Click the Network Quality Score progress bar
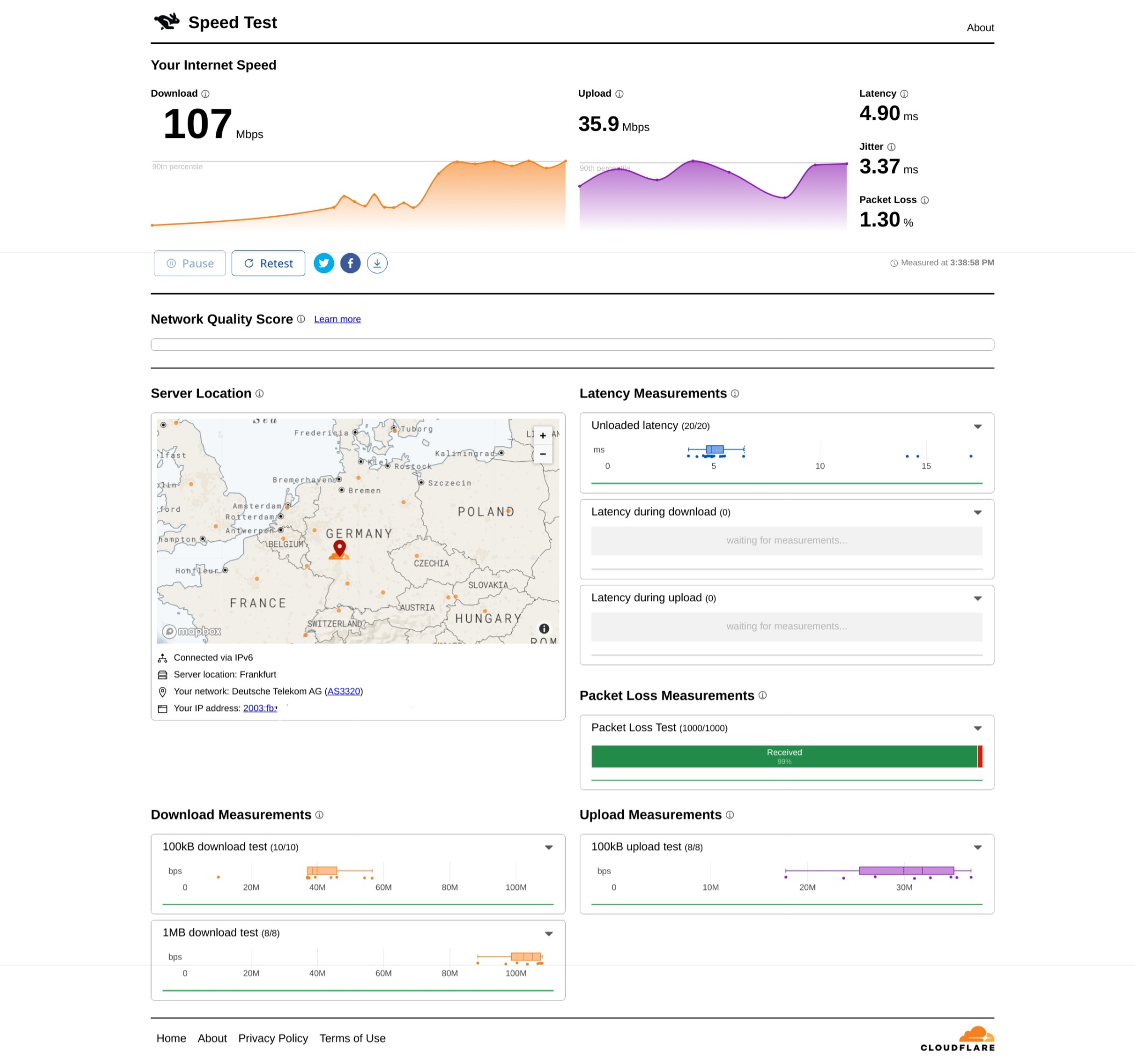This screenshot has height=1064, width=1135. (x=572, y=345)
